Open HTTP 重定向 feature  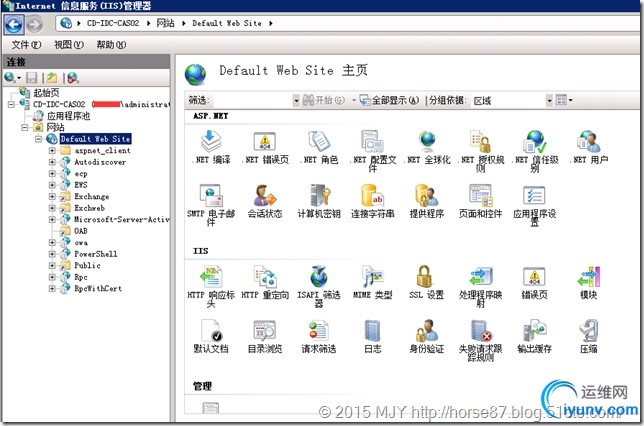pos(265,283)
